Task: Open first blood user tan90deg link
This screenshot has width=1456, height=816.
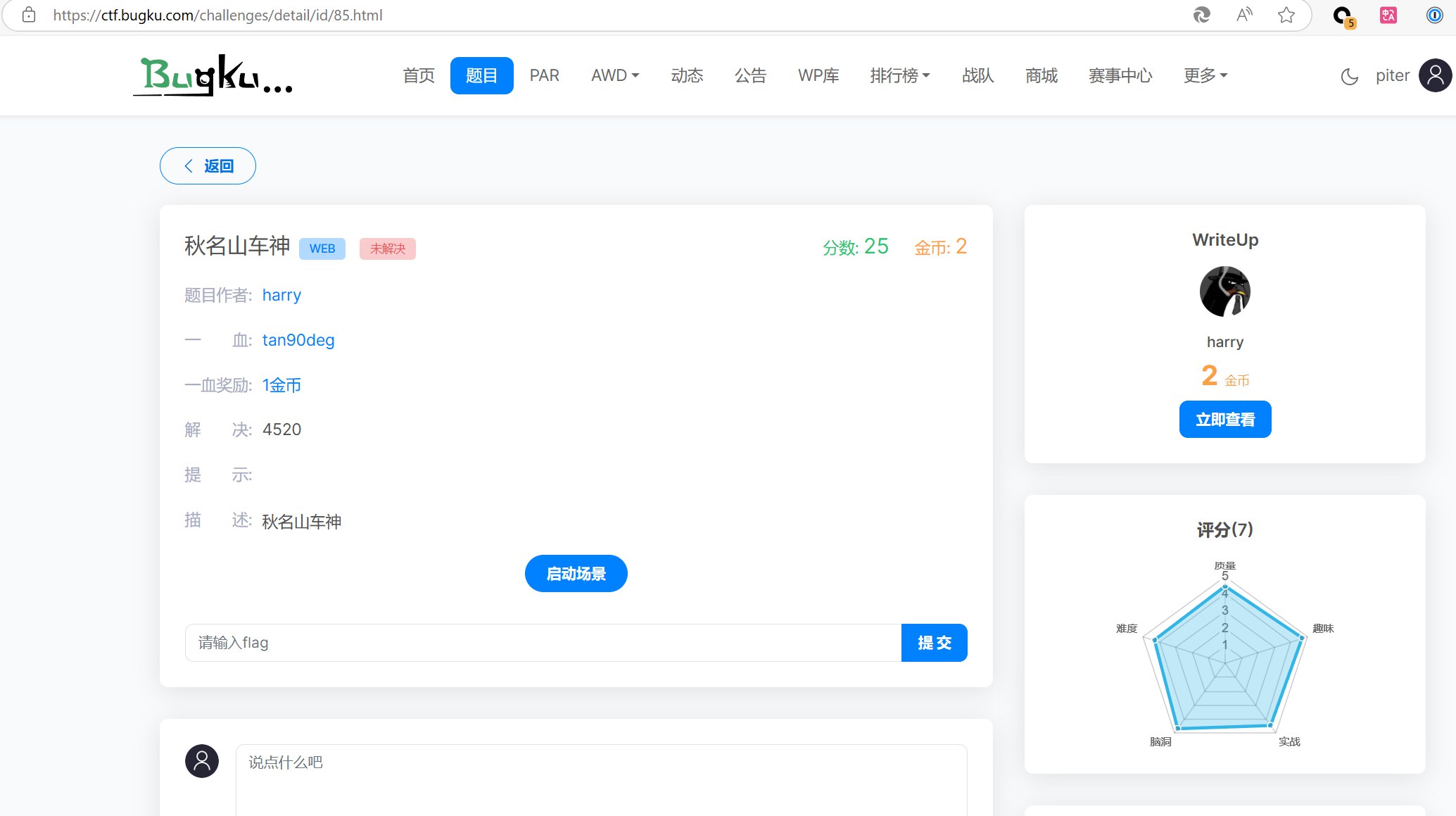Action: click(298, 340)
